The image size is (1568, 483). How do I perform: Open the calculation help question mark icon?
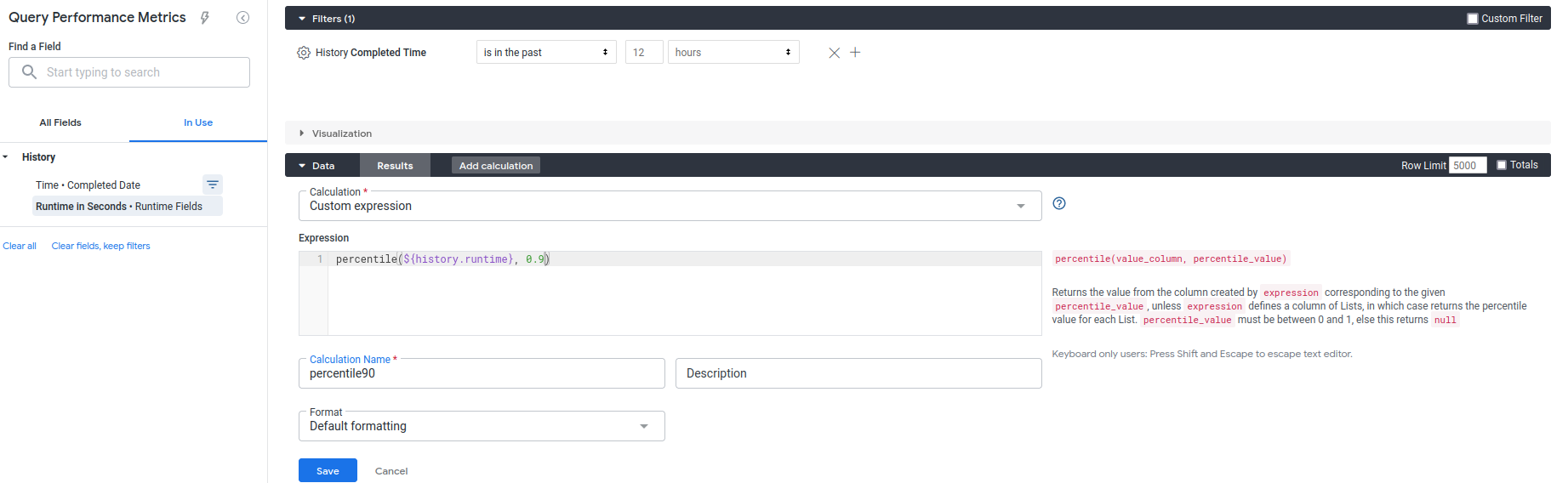tap(1059, 203)
